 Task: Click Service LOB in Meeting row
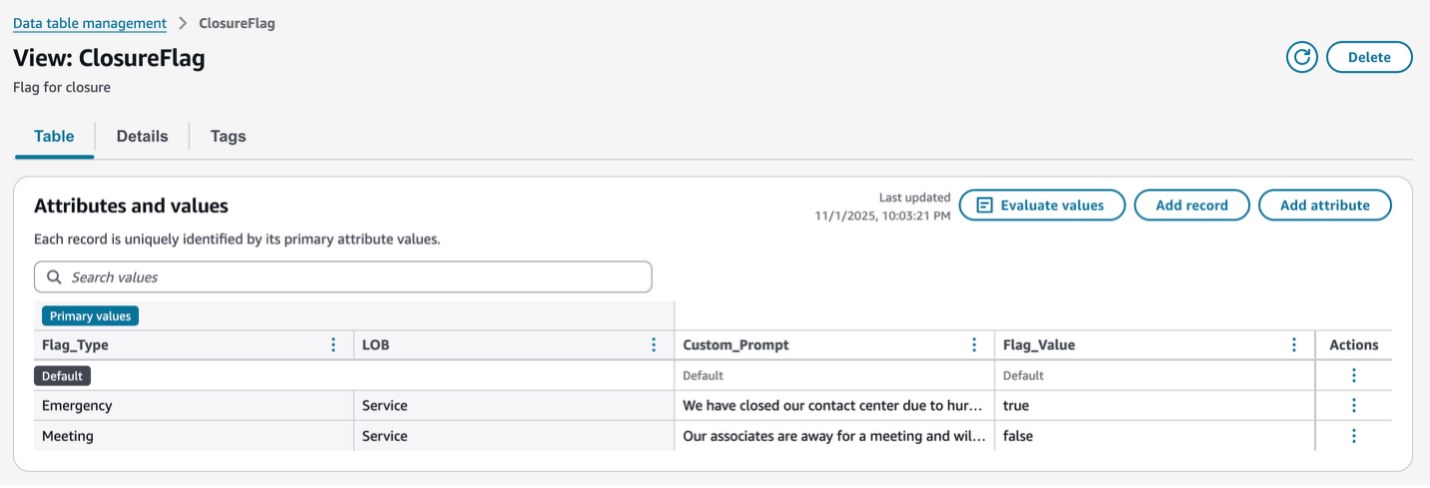[514, 436]
